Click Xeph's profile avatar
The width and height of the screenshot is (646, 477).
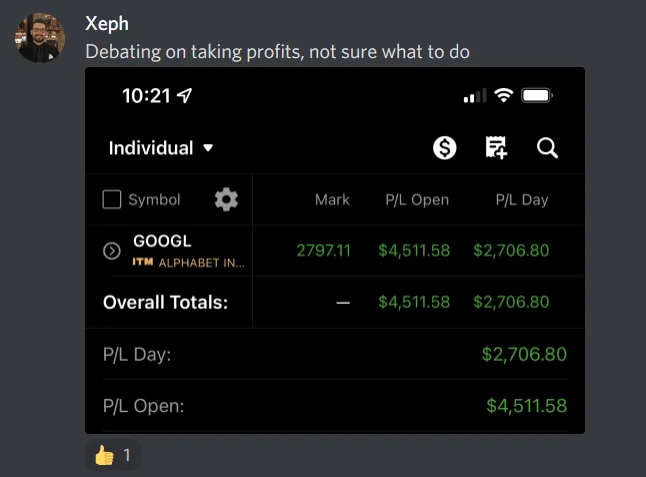click(x=41, y=38)
